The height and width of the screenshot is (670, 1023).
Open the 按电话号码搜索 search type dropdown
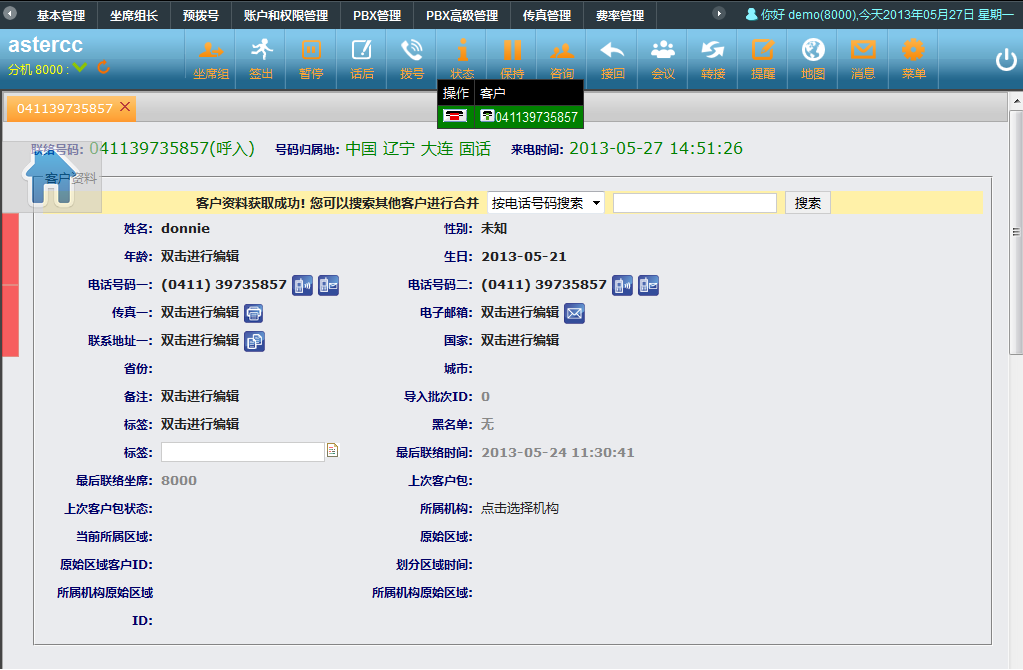pos(545,203)
